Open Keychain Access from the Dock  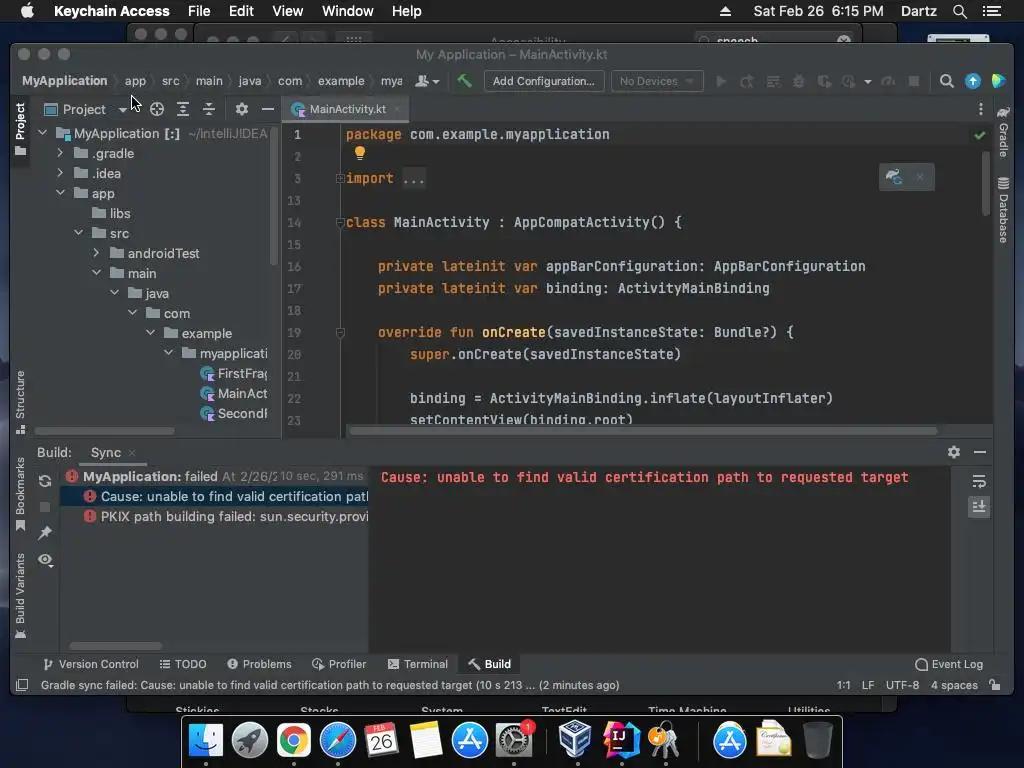click(x=664, y=741)
